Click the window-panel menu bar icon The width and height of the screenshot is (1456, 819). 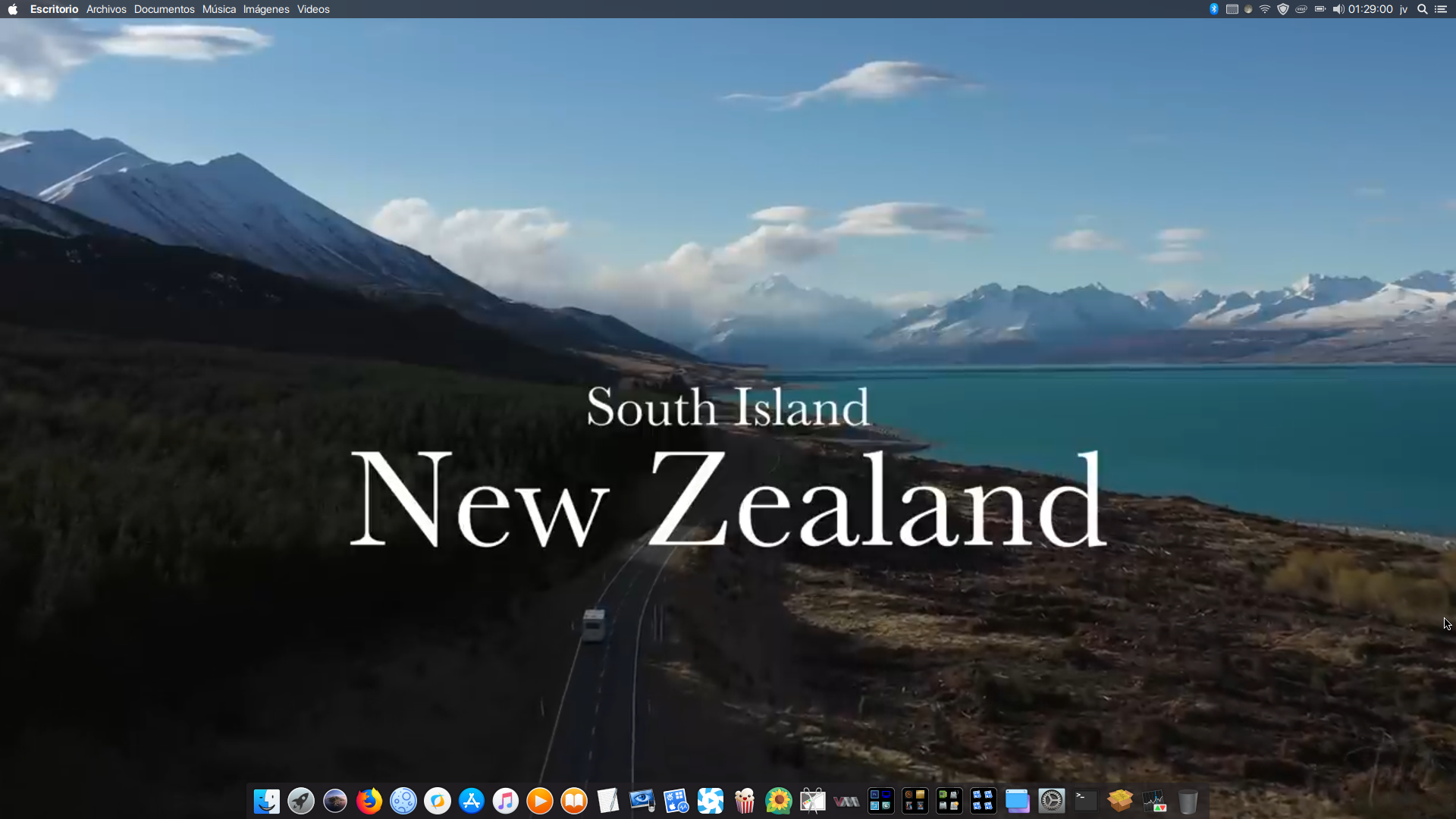pos(1232,9)
